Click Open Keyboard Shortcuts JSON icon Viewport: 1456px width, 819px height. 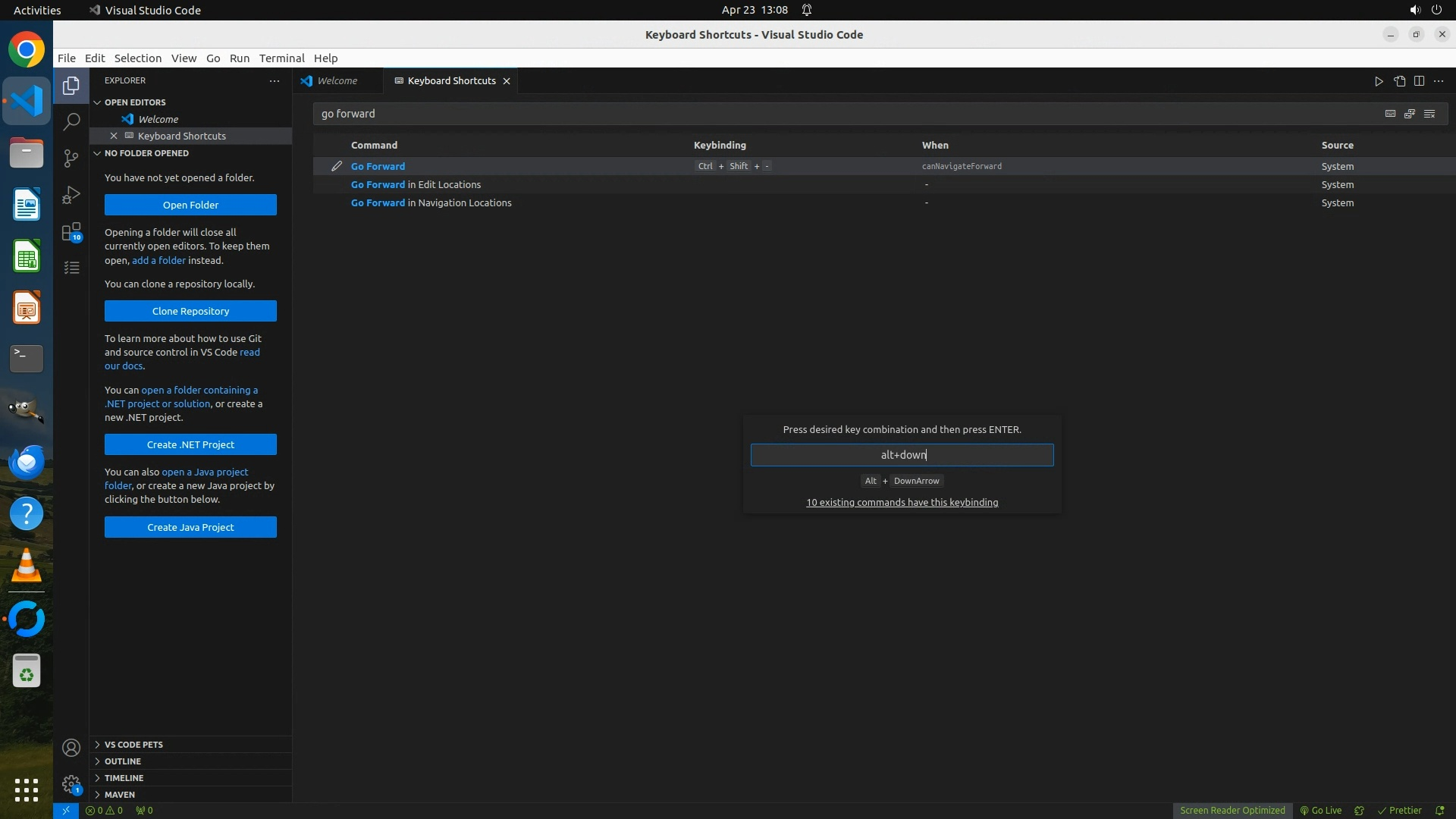click(1399, 81)
